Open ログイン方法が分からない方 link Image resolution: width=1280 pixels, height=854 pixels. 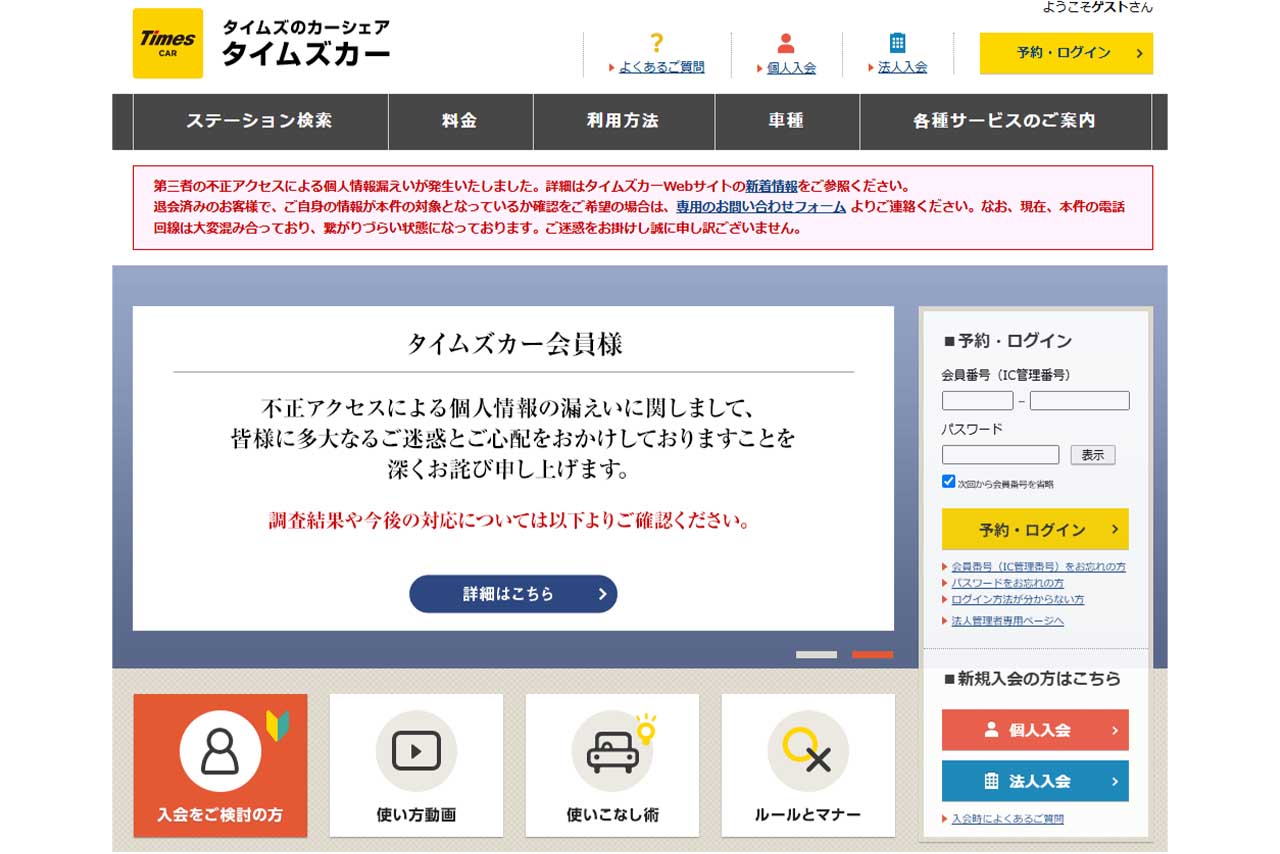tap(1017, 600)
